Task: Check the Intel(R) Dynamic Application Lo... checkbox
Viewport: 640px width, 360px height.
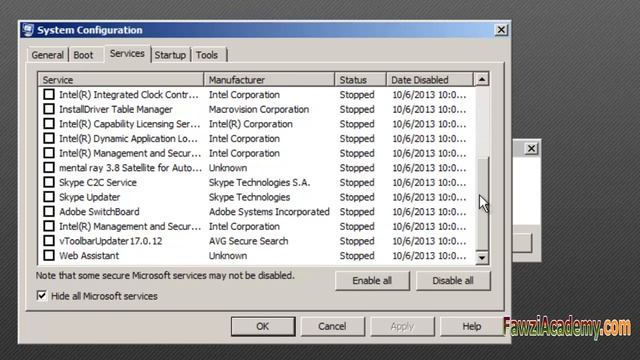Action: coord(49,138)
